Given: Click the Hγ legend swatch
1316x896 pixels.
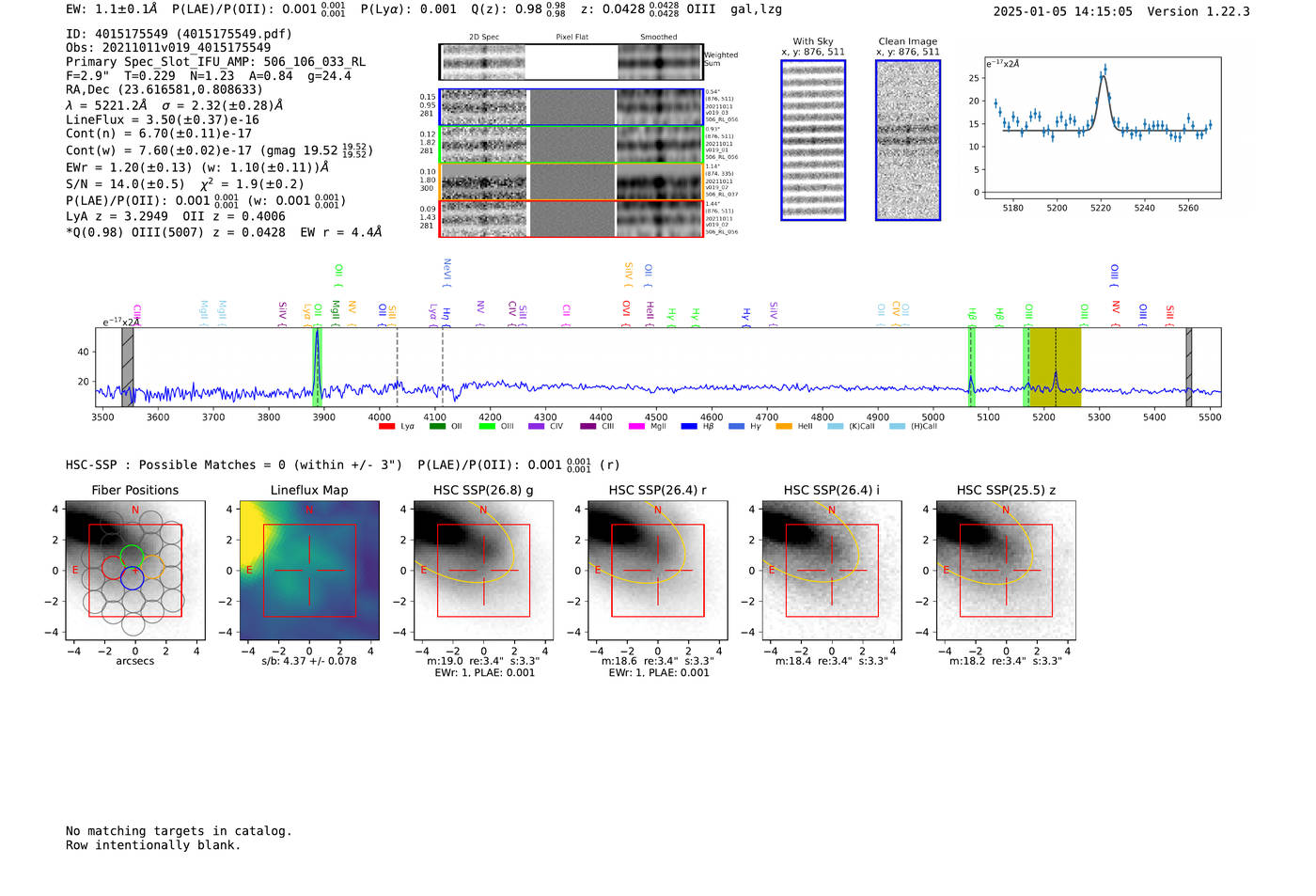Looking at the screenshot, I should click(x=736, y=427).
